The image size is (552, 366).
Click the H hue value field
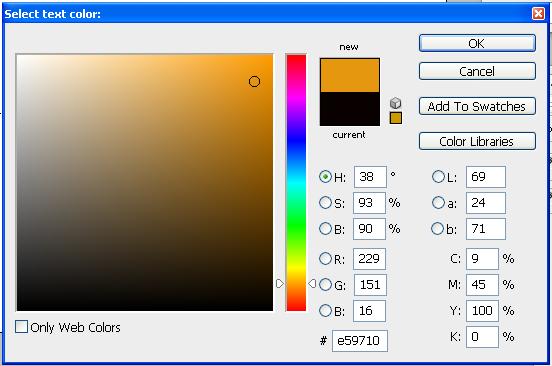pyautogui.click(x=370, y=177)
